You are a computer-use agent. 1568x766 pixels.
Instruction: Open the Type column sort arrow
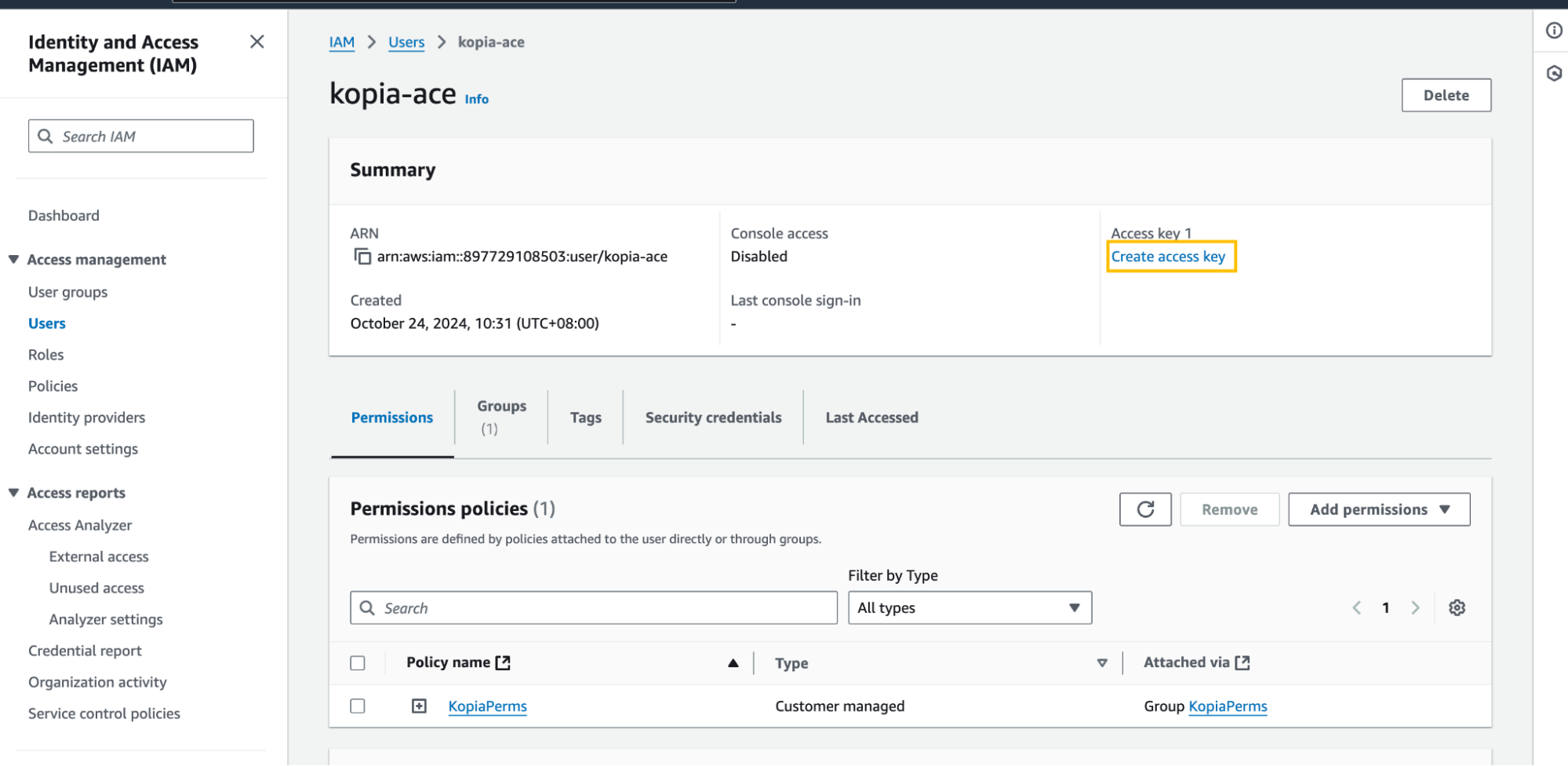click(x=1102, y=663)
